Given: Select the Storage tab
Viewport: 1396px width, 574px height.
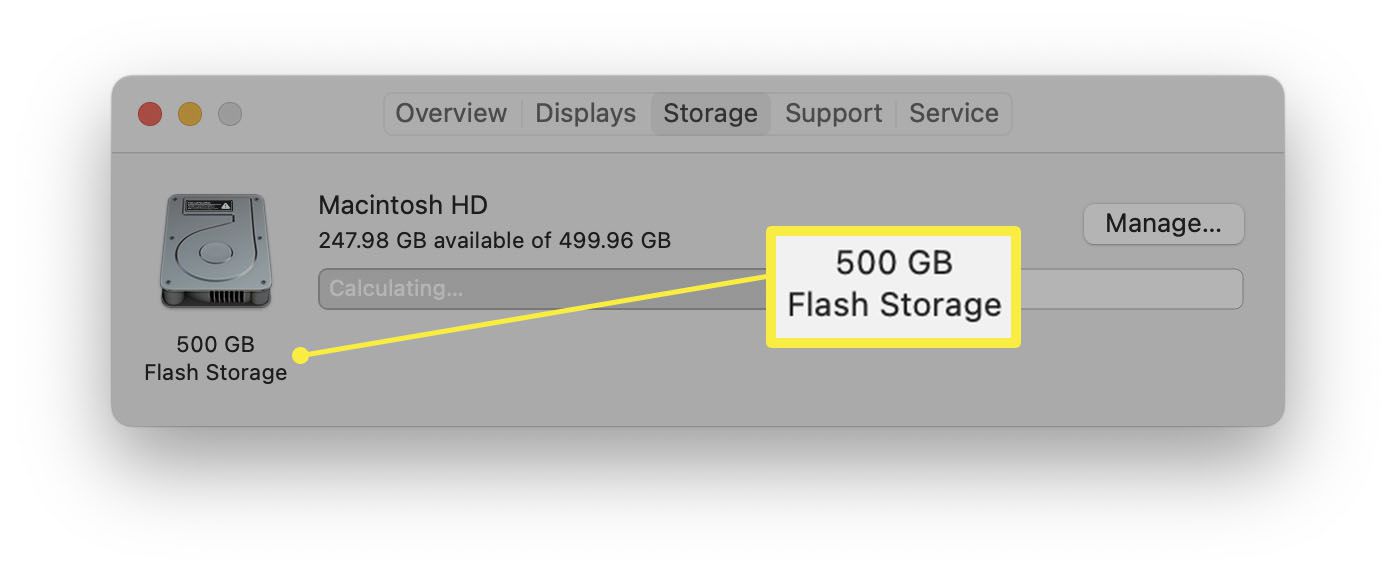Looking at the screenshot, I should point(710,114).
